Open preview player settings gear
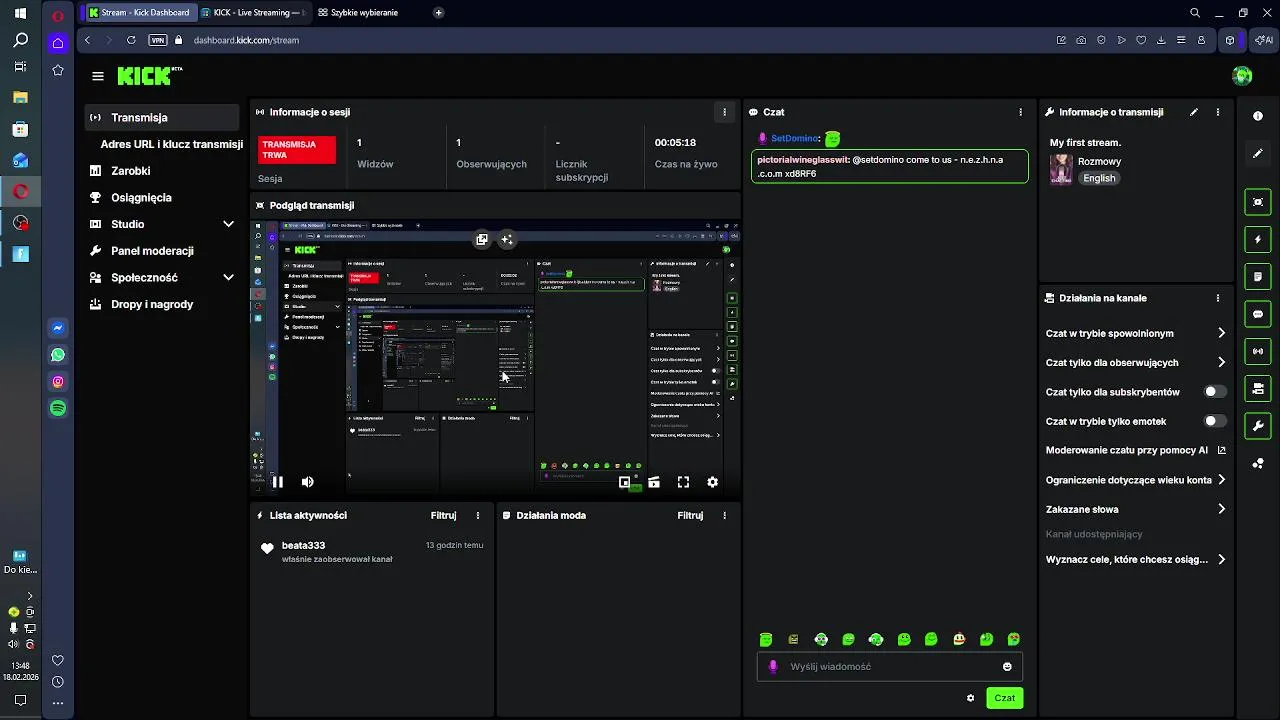Image resolution: width=1280 pixels, height=720 pixels. [712, 482]
